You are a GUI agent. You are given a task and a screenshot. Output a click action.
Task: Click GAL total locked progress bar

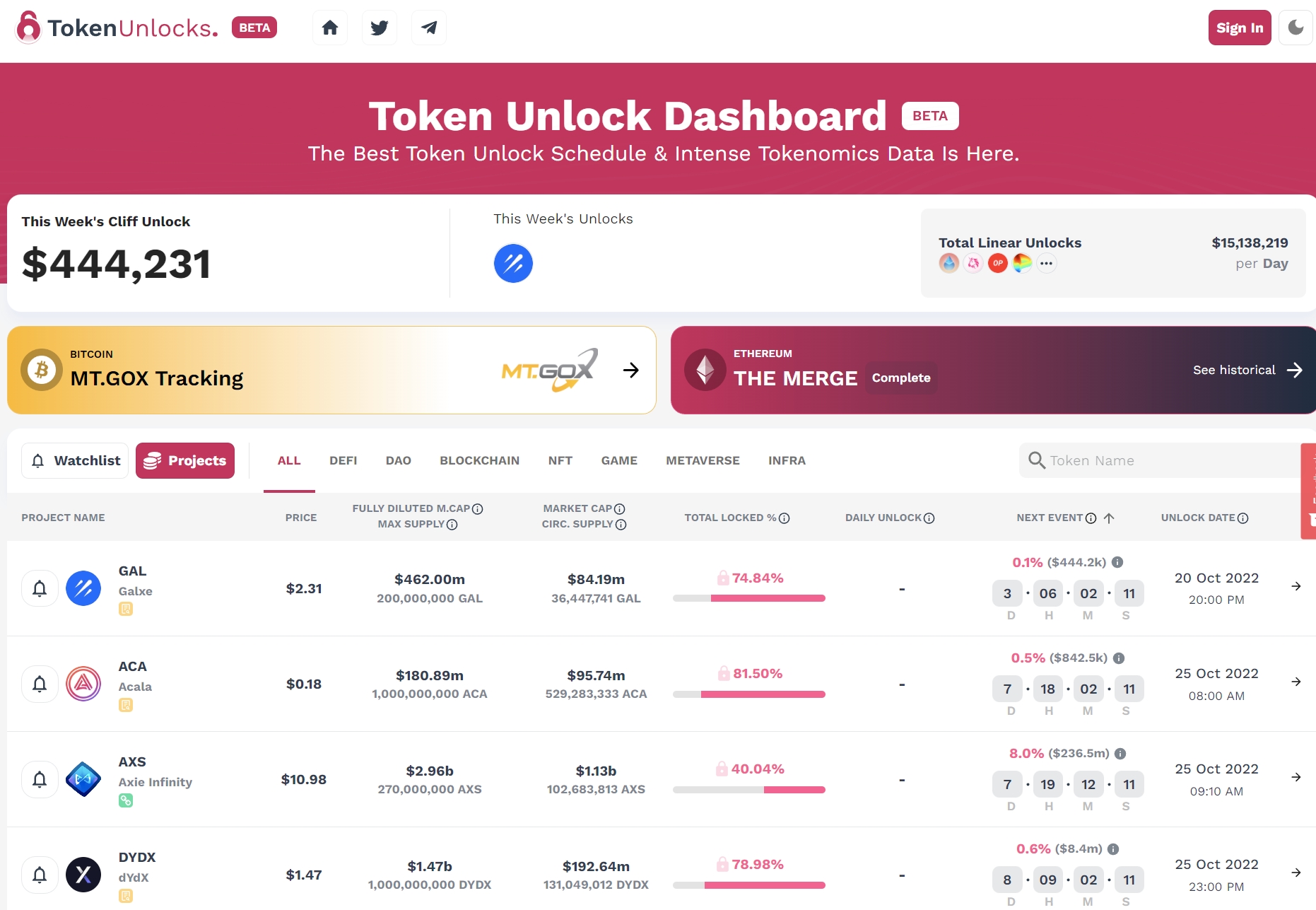pos(749,598)
